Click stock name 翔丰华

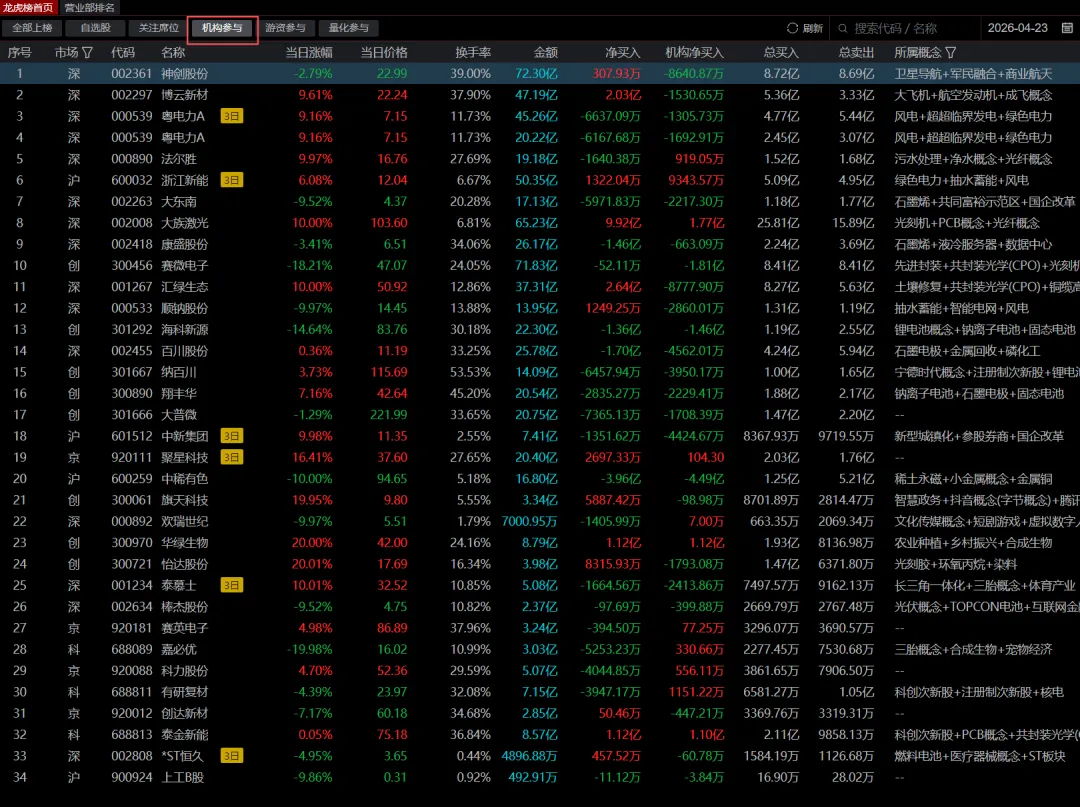coord(179,393)
